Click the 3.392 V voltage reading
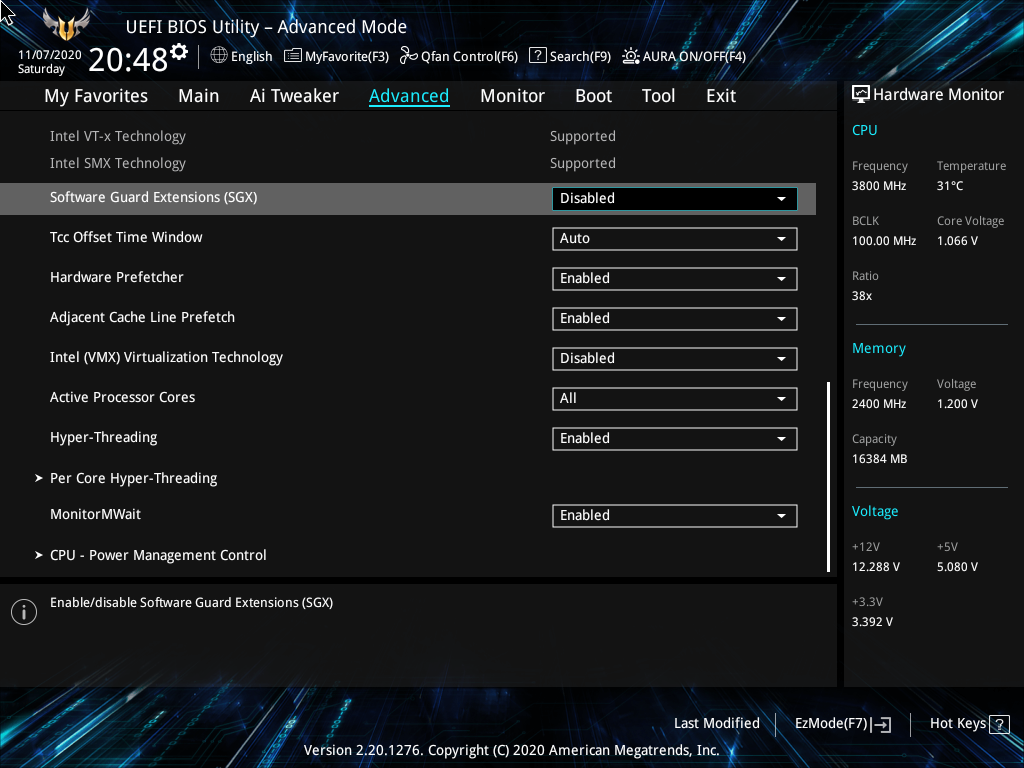This screenshot has width=1024, height=768. click(x=872, y=622)
